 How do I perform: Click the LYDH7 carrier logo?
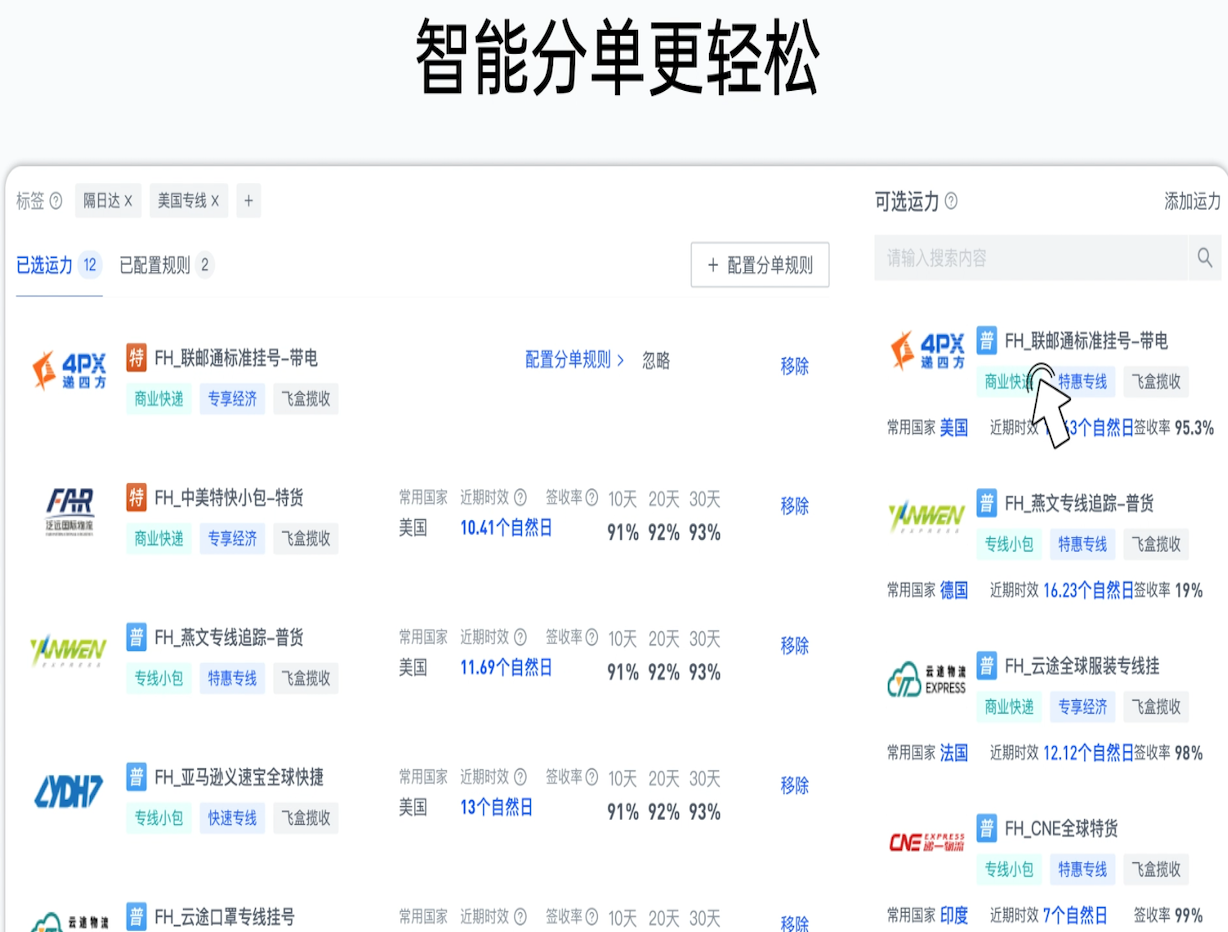tap(68, 792)
